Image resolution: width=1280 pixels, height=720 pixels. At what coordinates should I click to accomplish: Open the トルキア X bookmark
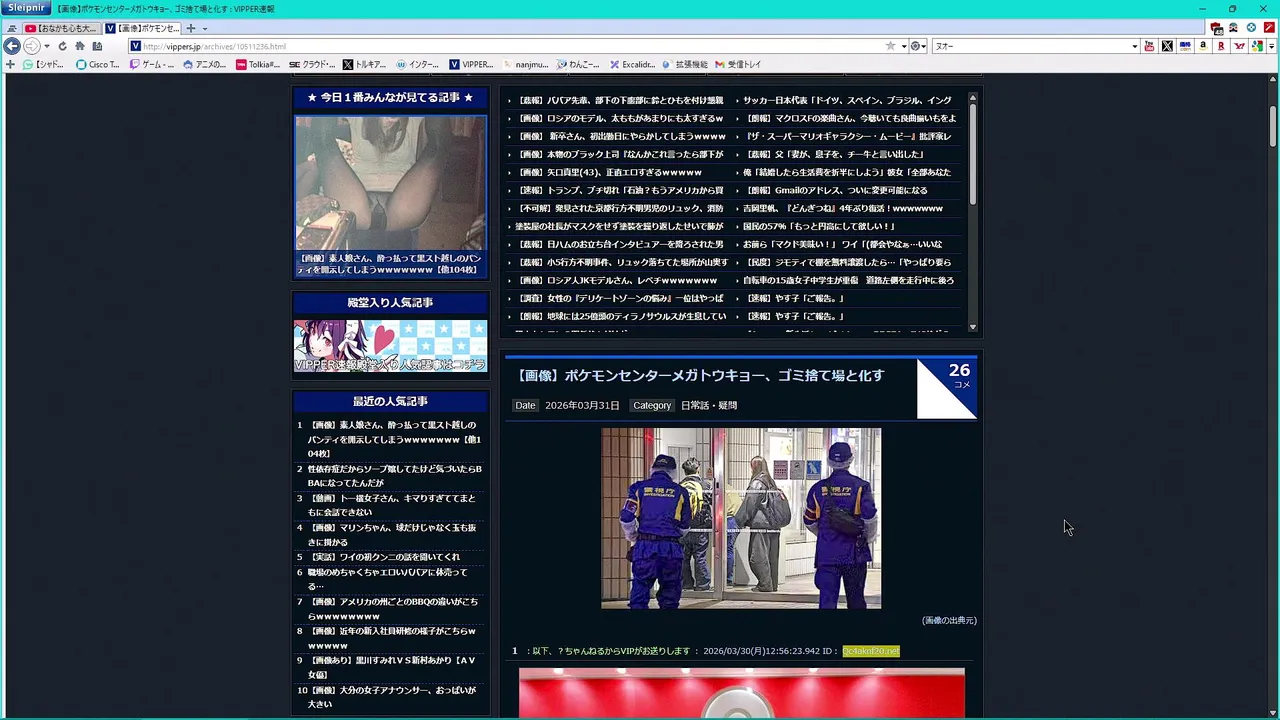pos(364,64)
